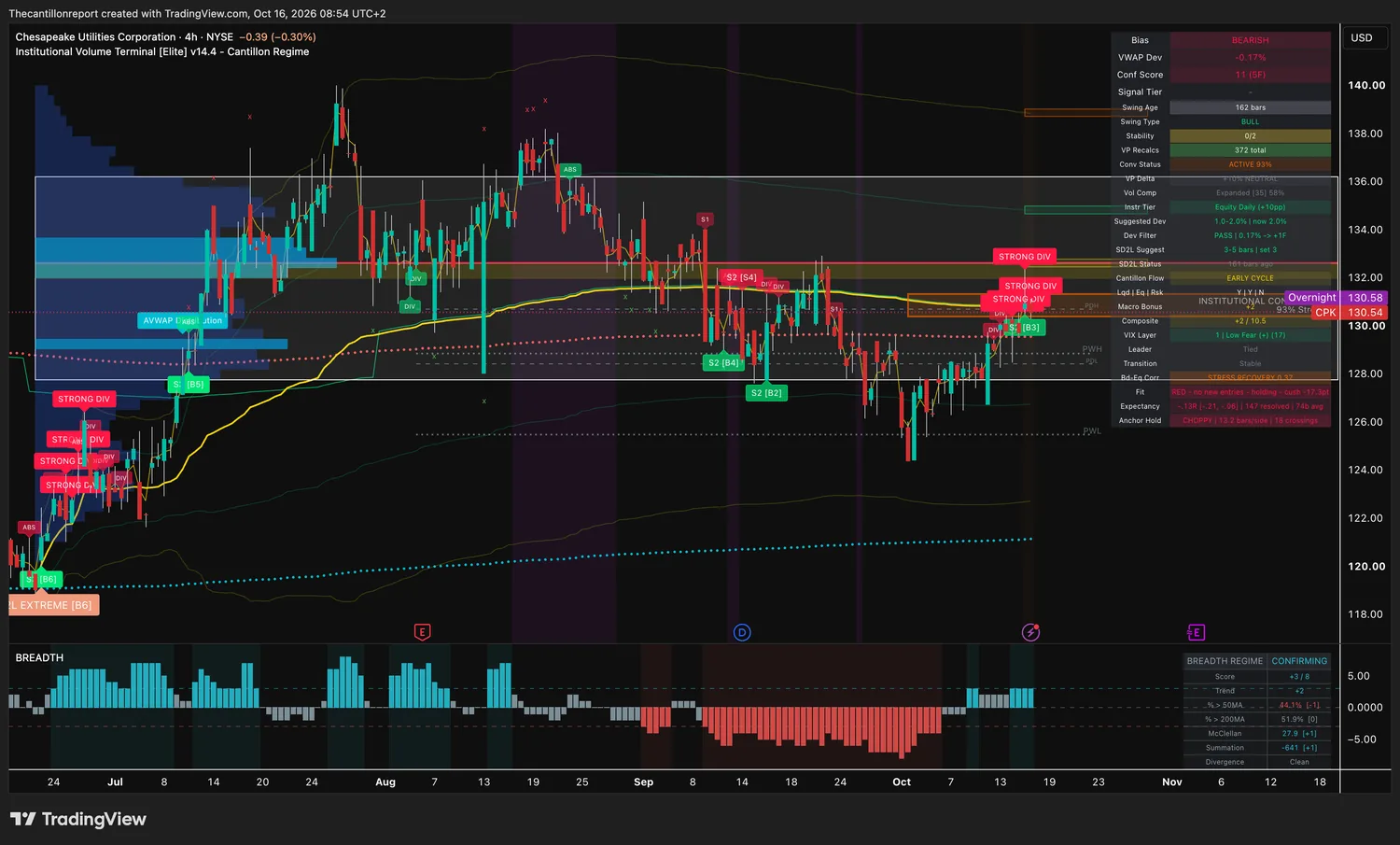Select the S2 [B4] signal label
Image resolution: width=1400 pixels, height=845 pixels.
[723, 362]
